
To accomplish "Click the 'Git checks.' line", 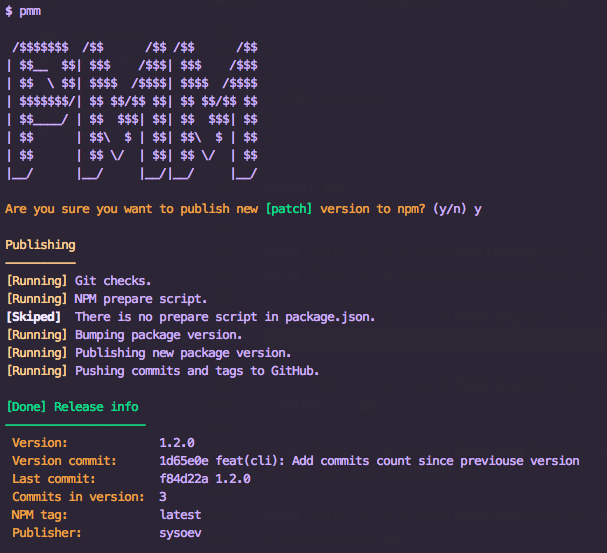I will [x=113, y=281].
